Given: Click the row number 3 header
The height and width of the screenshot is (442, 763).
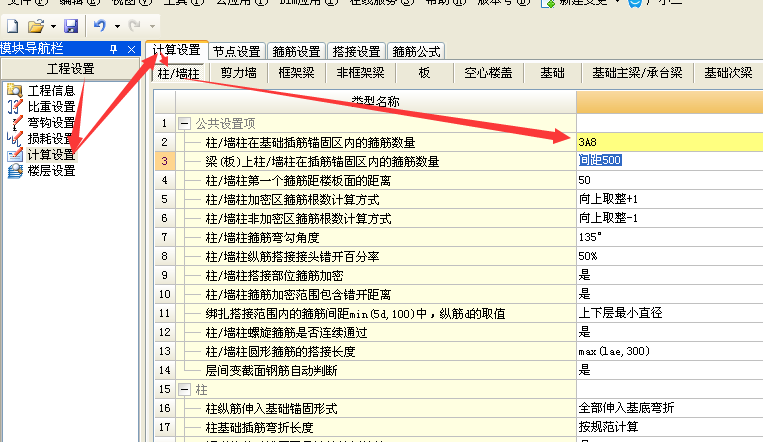Looking at the screenshot, I should tap(164, 161).
